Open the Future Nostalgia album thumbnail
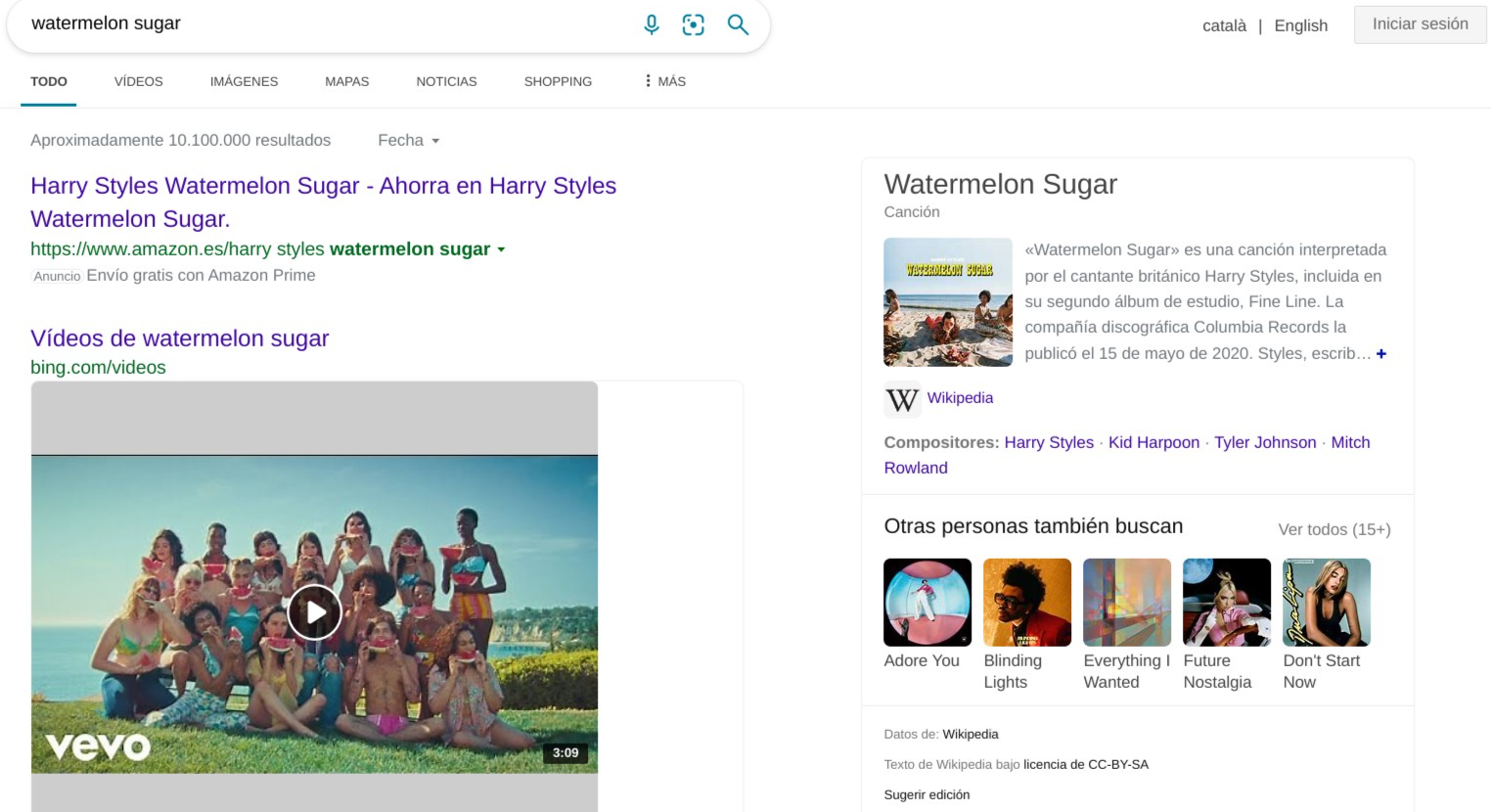Image resolution: width=1491 pixels, height=812 pixels. (1226, 603)
